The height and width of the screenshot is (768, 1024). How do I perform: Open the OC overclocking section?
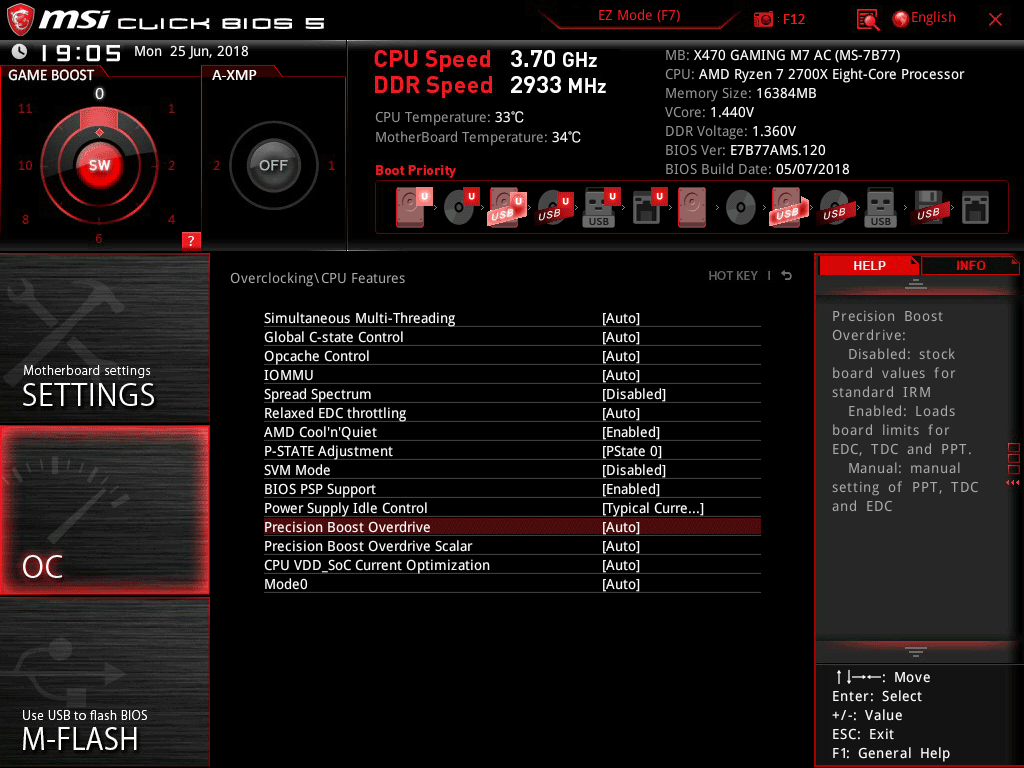104,510
